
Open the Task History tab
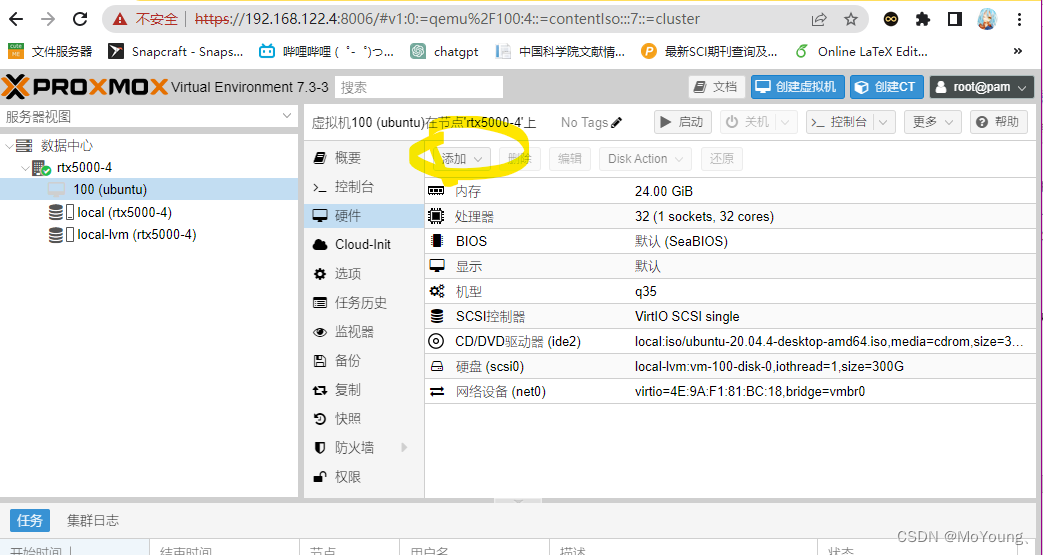click(364, 303)
